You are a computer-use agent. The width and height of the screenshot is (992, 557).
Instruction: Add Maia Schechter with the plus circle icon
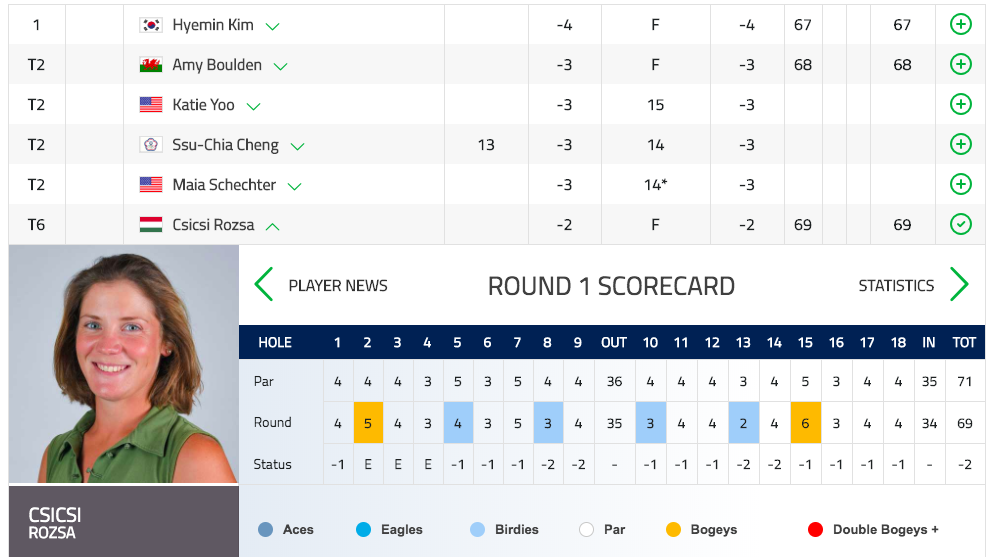960,184
